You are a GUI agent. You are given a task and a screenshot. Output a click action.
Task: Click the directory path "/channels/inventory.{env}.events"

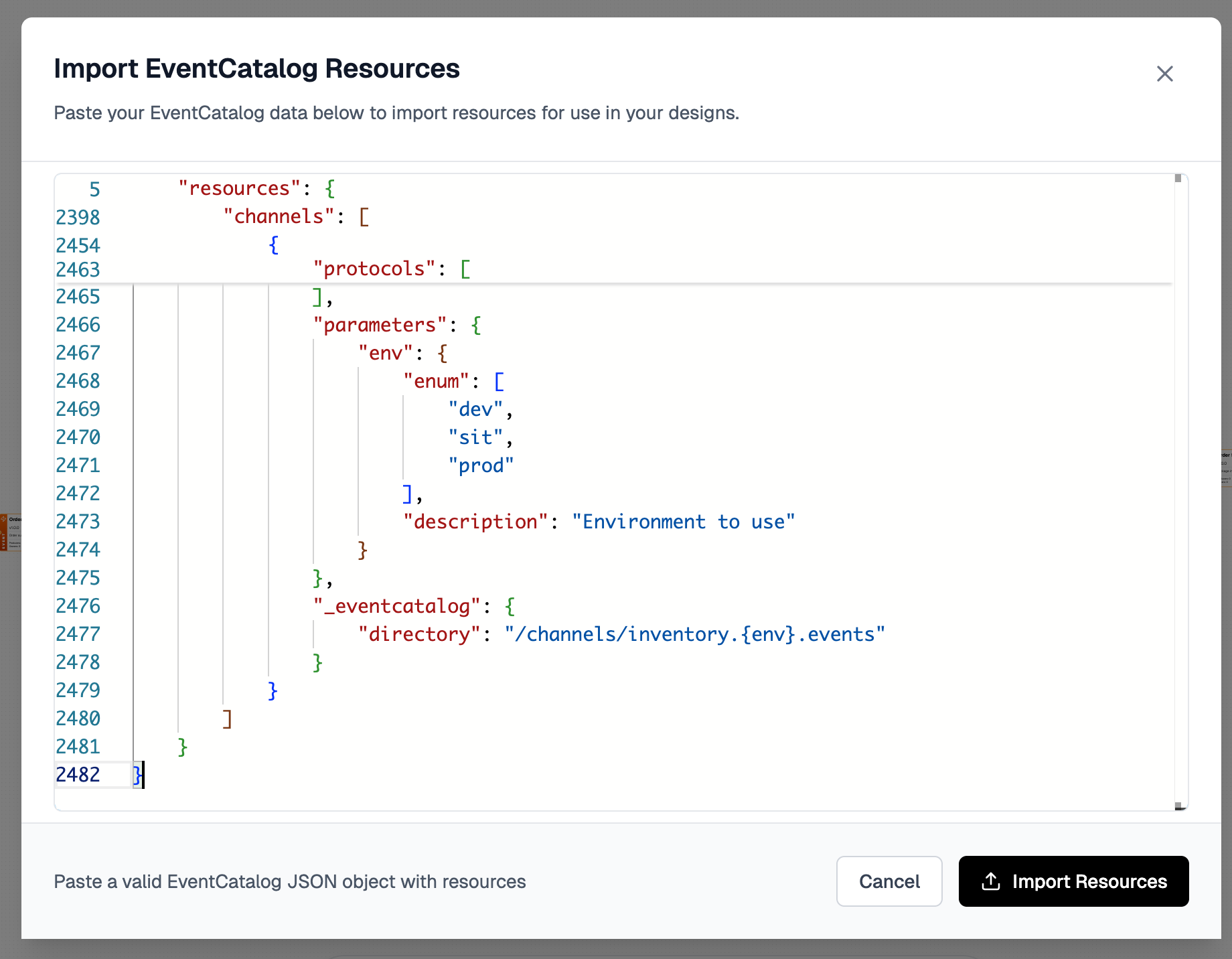[x=694, y=634]
